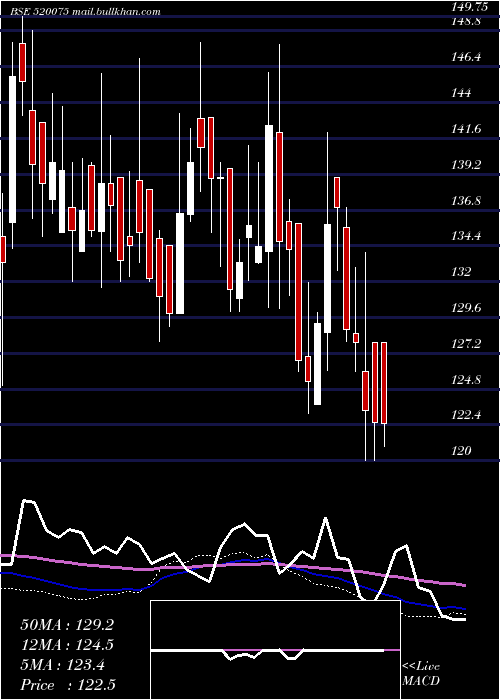Image resolution: width=500 pixels, height=700 pixels.
Task: Click the last red candlestick on the right
Action: pyautogui.click(x=384, y=383)
